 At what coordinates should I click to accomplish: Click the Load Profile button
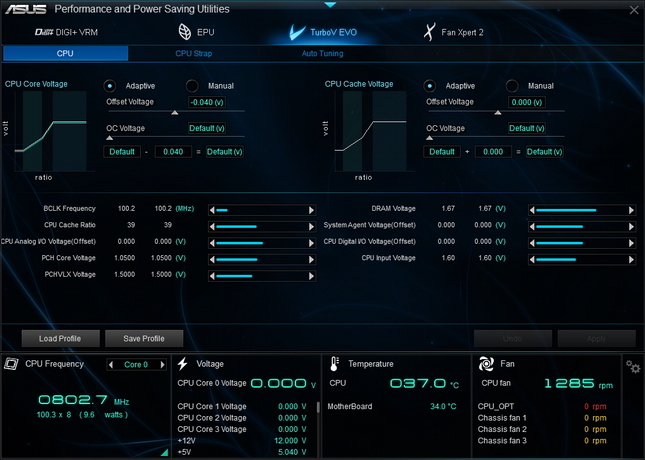coord(60,339)
